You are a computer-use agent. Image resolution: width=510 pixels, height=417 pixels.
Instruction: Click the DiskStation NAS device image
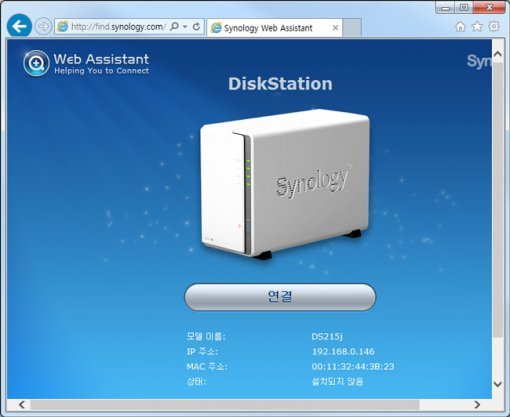(x=285, y=183)
